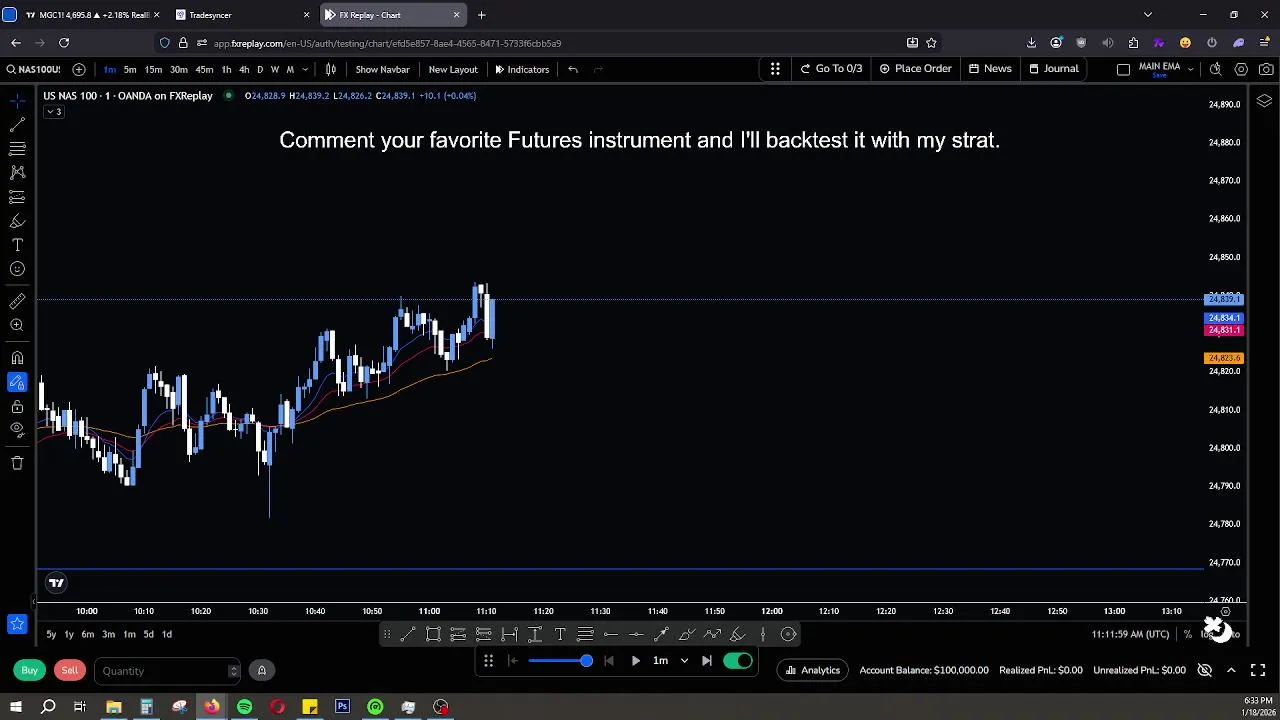Toggle the green replay switch

tap(738, 660)
